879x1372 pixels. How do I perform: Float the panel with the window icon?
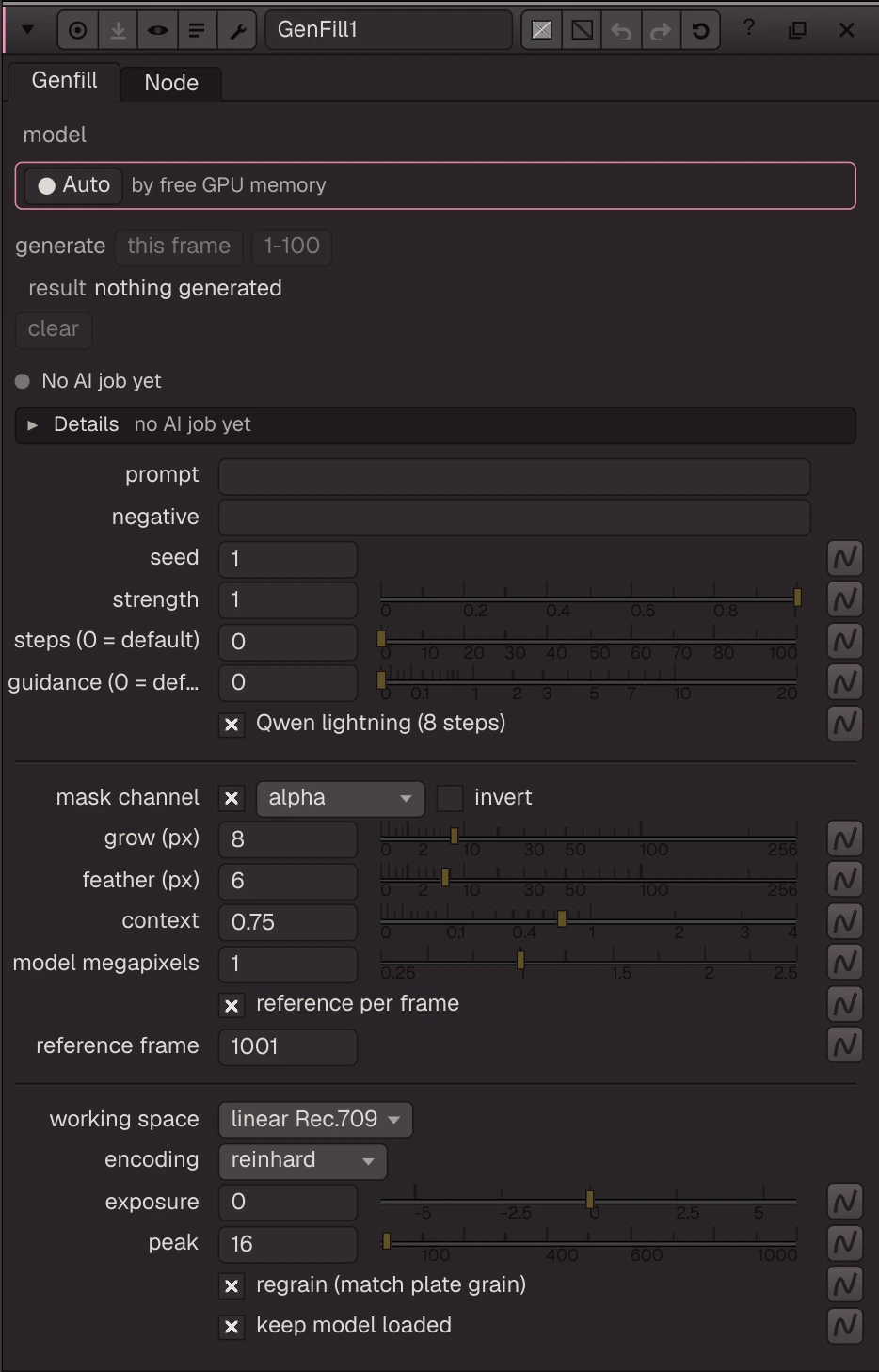pos(797,30)
